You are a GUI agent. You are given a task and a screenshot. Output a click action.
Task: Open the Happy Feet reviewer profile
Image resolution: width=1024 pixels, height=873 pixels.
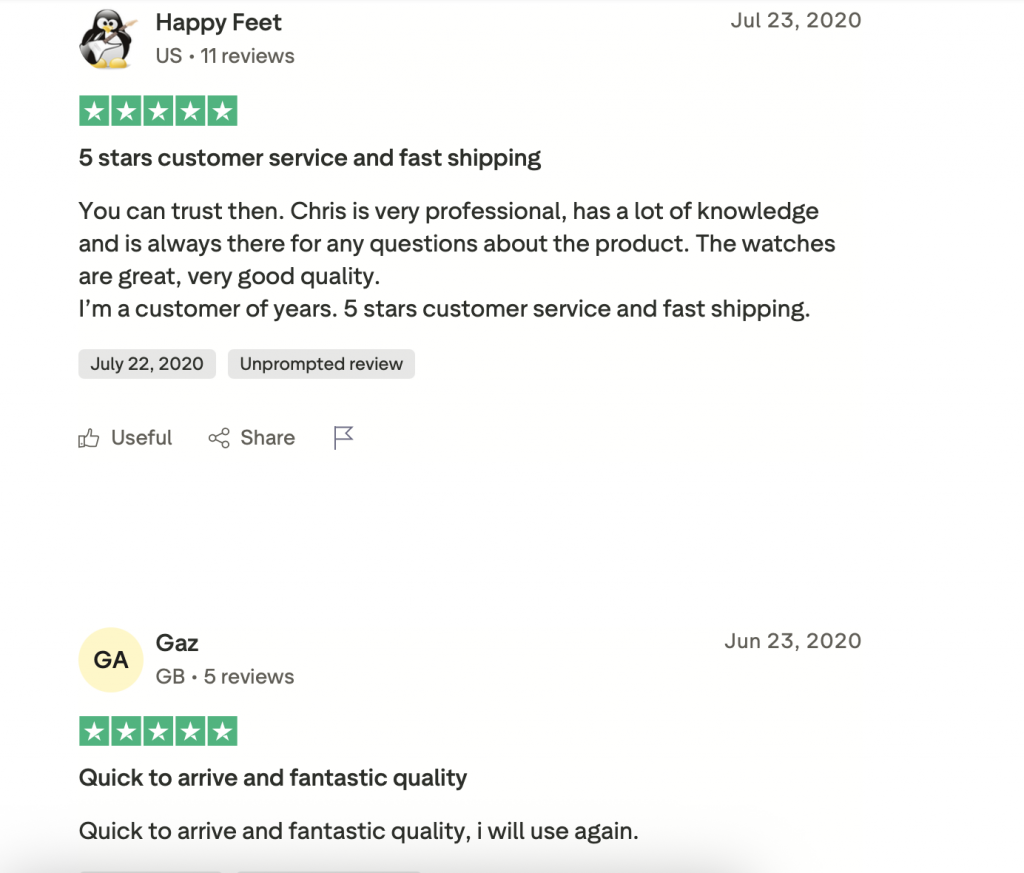coord(219,22)
